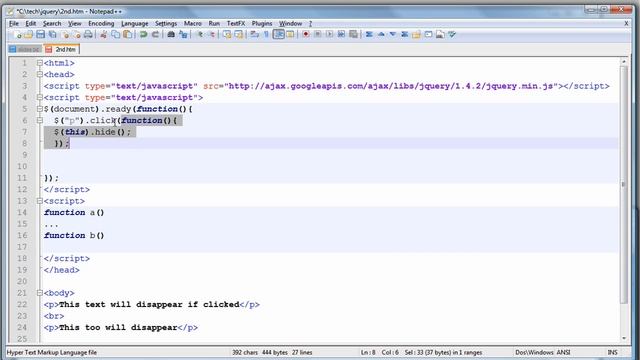Open the Encoding menu
Viewport: 640px width, 360px height.
pyautogui.click(x=101, y=24)
